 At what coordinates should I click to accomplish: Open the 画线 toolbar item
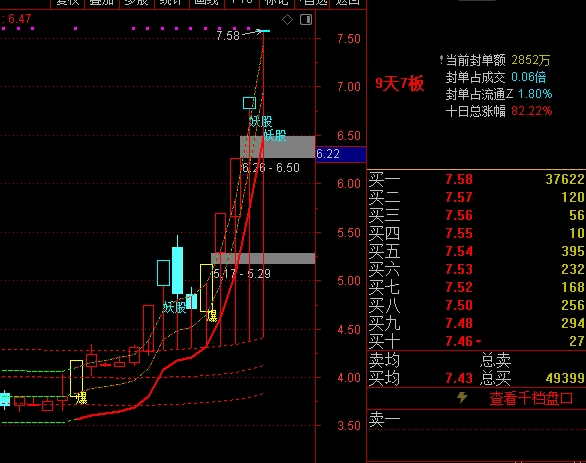tap(206, 2)
